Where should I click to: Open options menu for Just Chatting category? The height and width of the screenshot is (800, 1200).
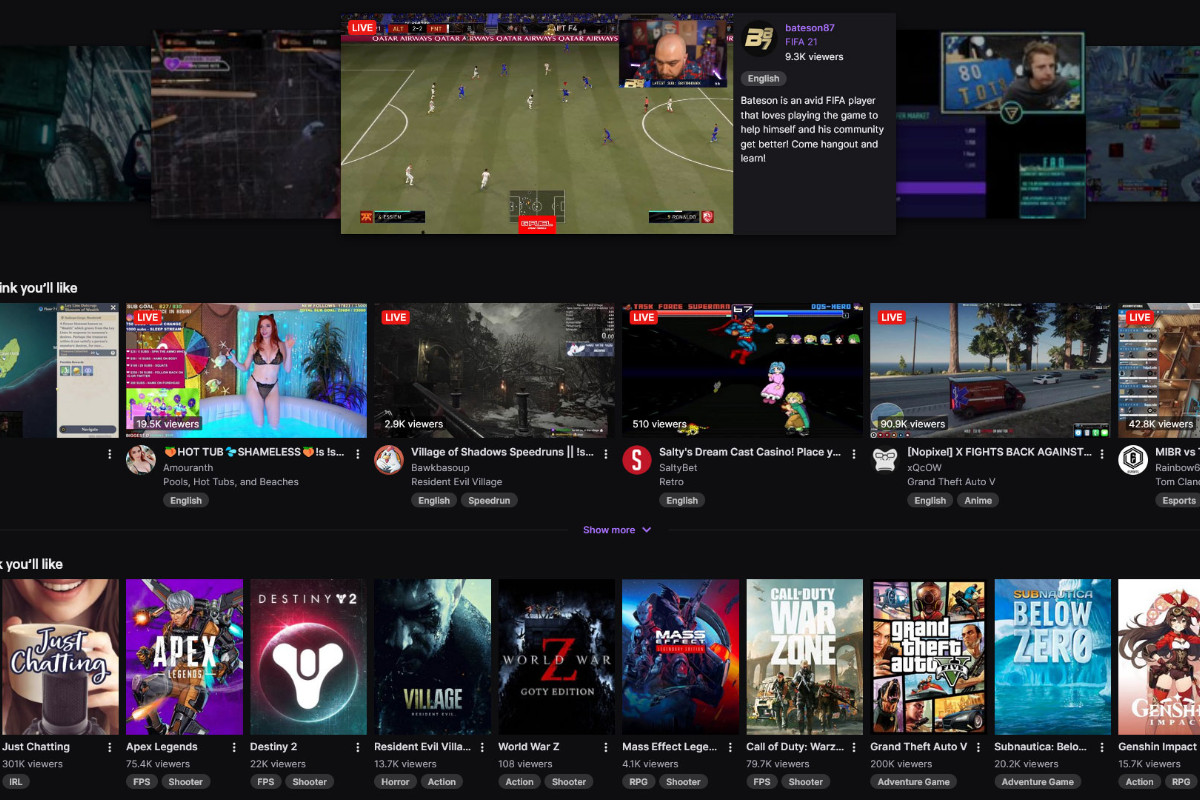tap(110, 747)
